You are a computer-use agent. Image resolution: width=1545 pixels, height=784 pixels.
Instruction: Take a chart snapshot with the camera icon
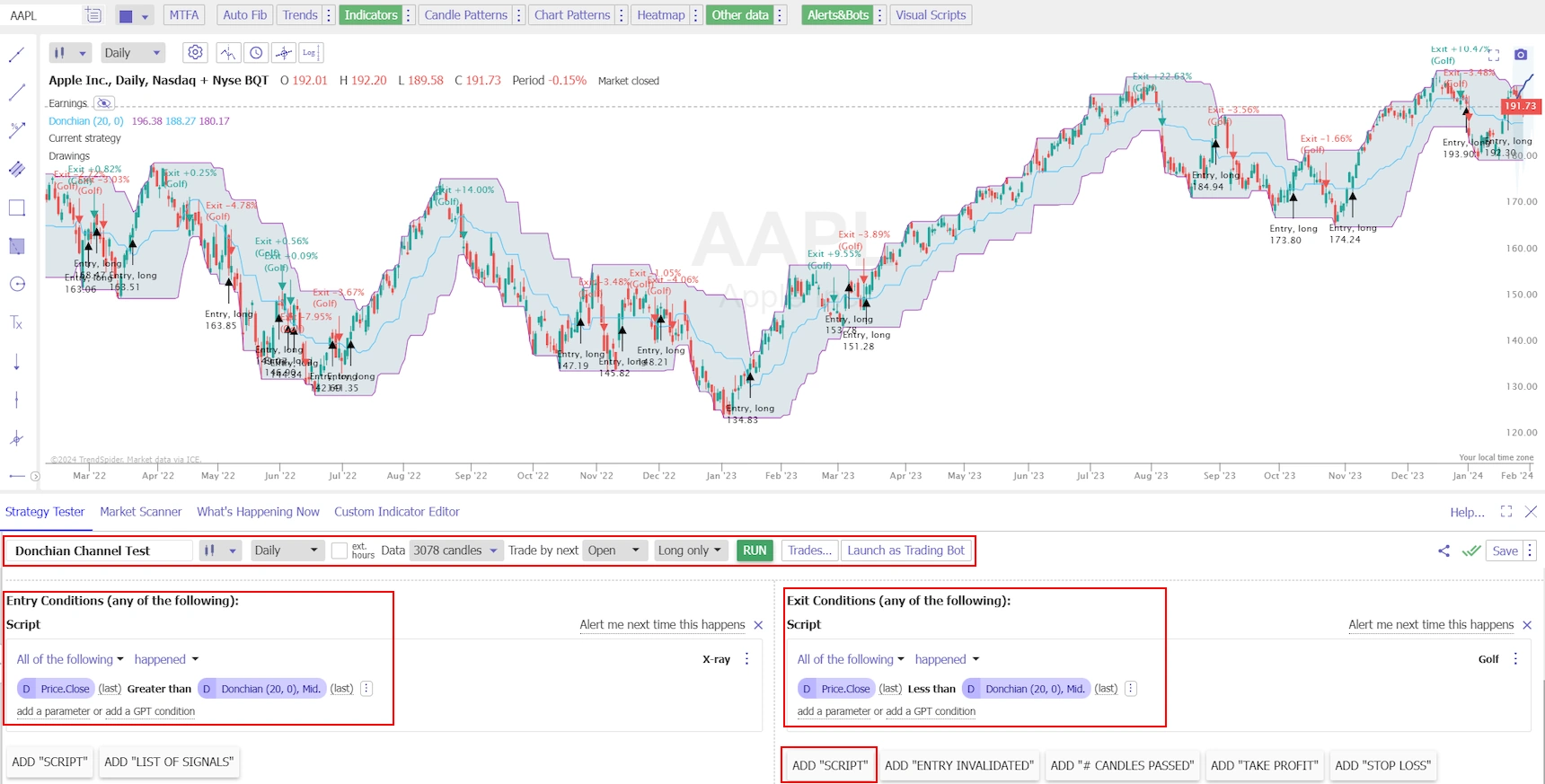tap(1521, 55)
